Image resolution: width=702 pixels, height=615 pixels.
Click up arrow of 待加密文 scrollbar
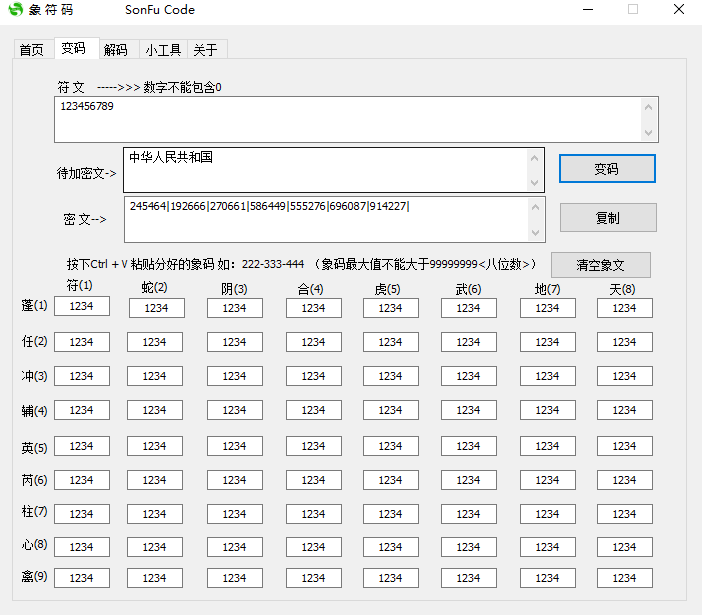pos(534,158)
